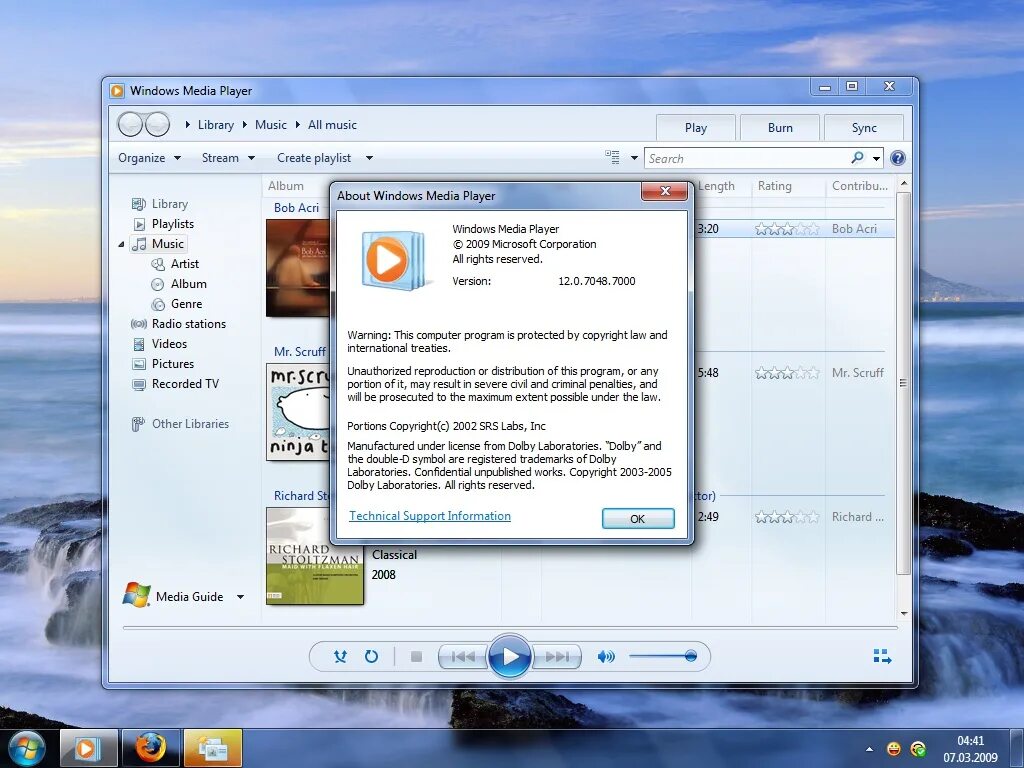Show hidden system tray icons
The image size is (1024, 768).
[869, 749]
